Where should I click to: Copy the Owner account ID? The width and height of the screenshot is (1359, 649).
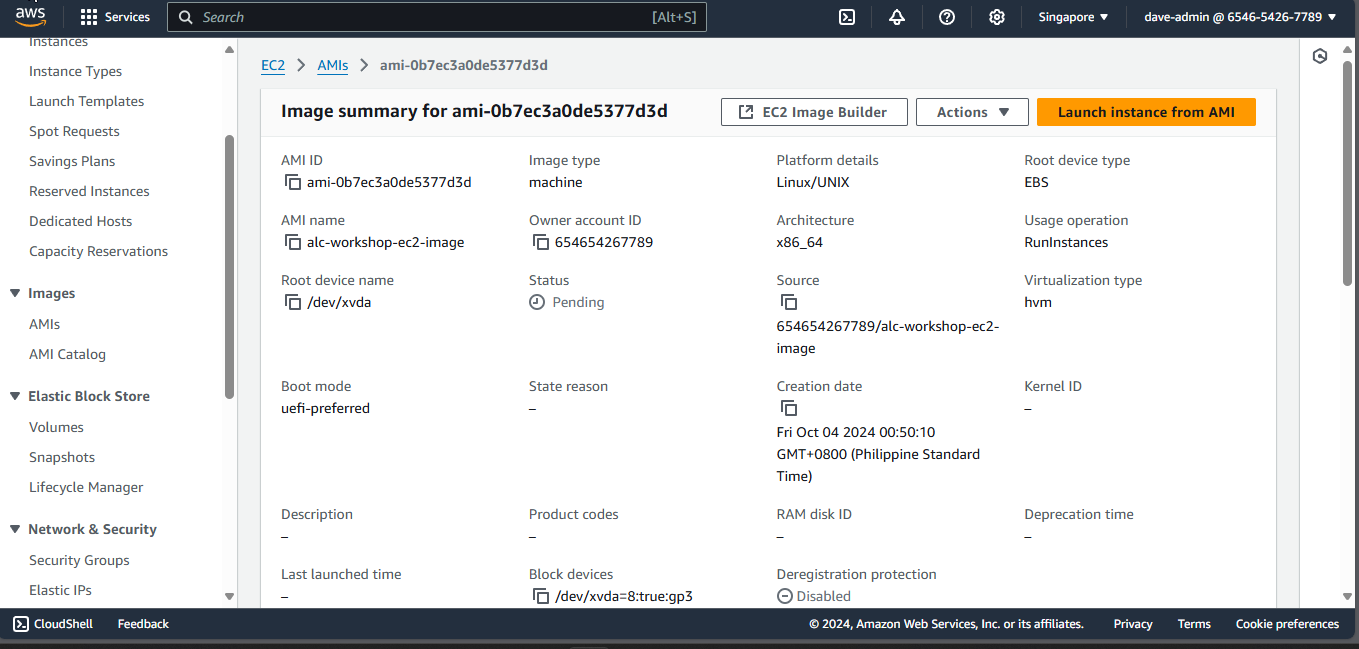541,242
